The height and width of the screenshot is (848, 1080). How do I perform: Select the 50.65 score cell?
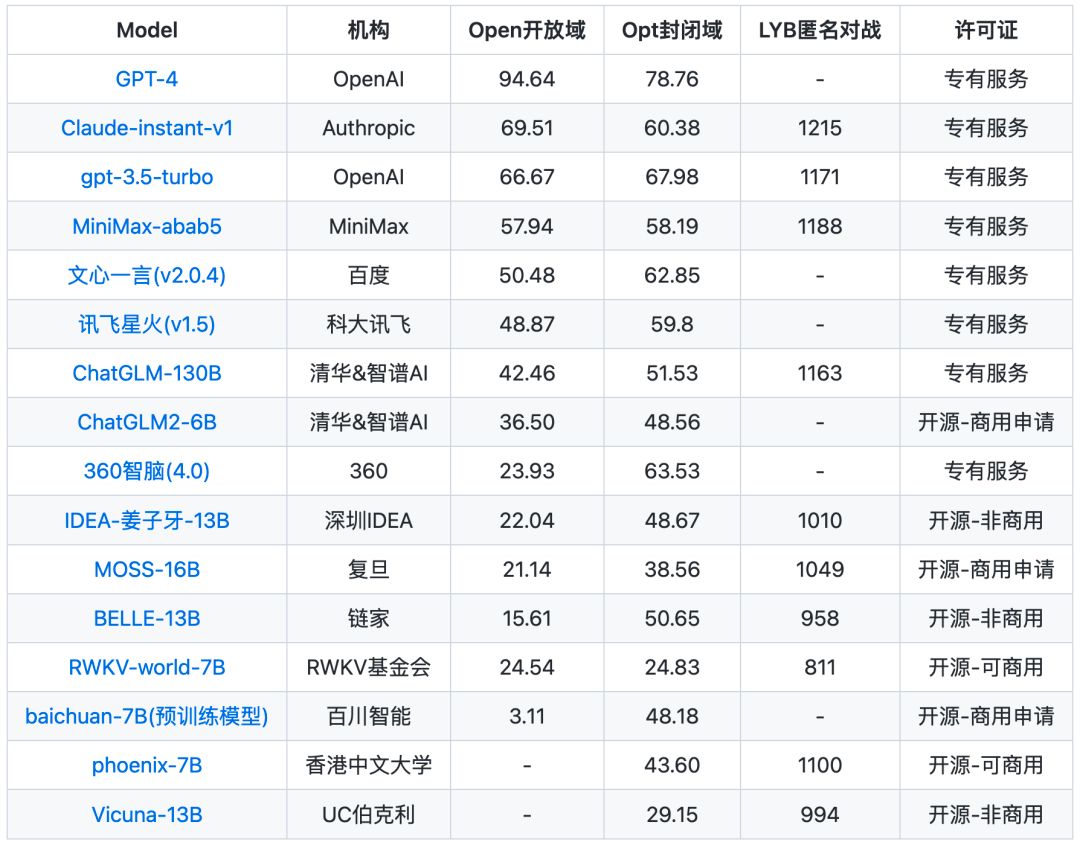click(672, 619)
